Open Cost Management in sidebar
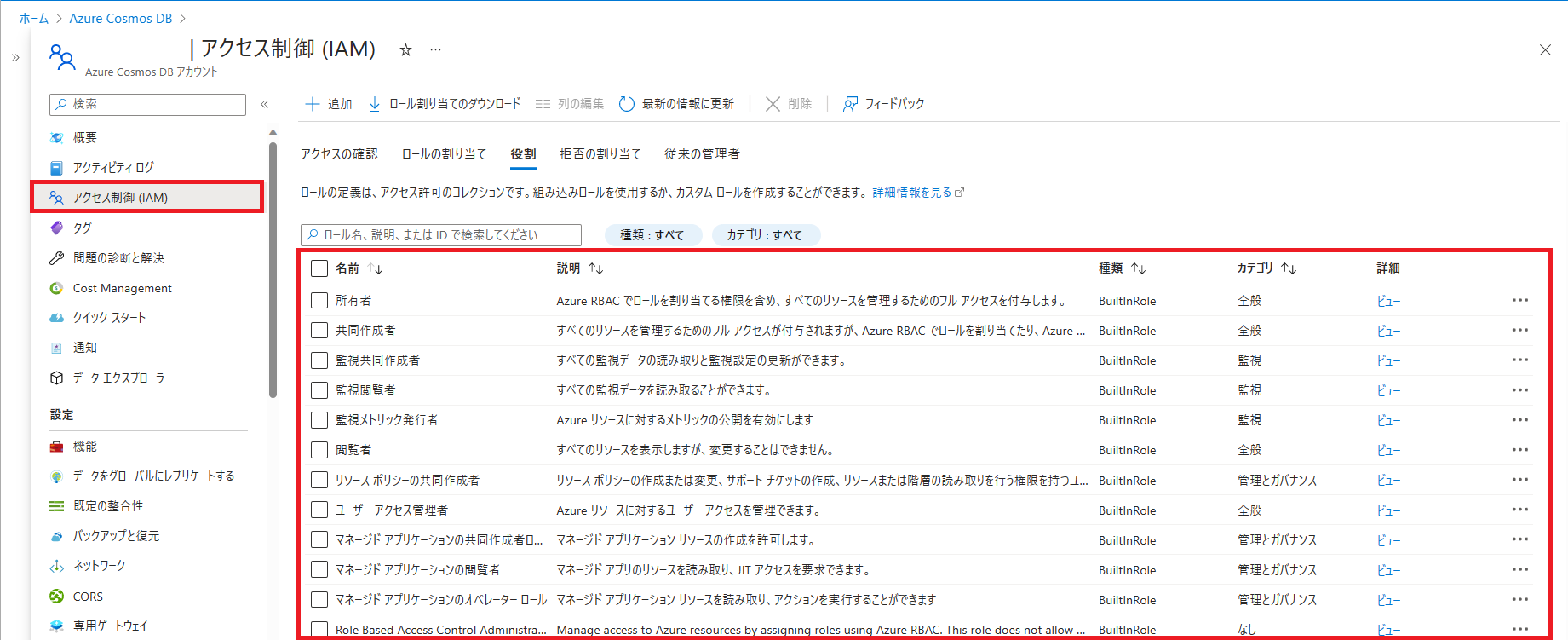 [122, 288]
